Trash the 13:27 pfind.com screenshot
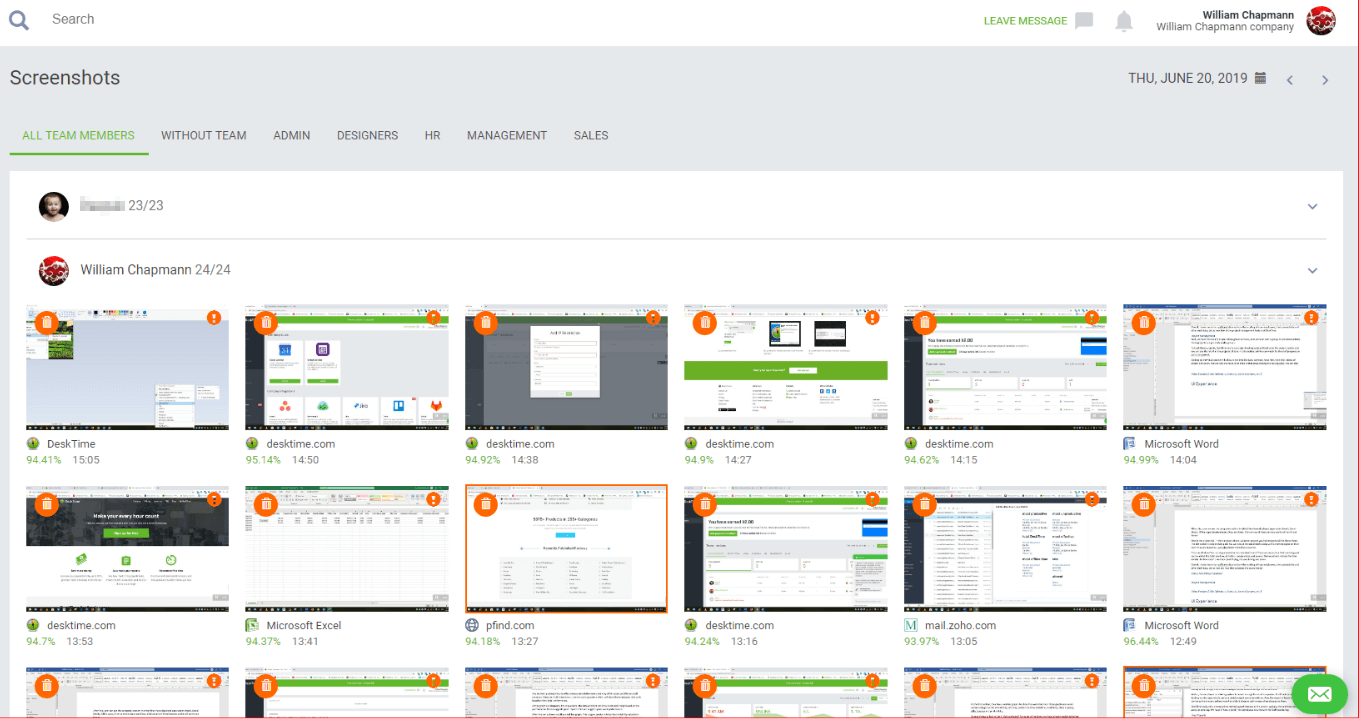Image resolution: width=1359 pixels, height=719 pixels. pos(485,504)
